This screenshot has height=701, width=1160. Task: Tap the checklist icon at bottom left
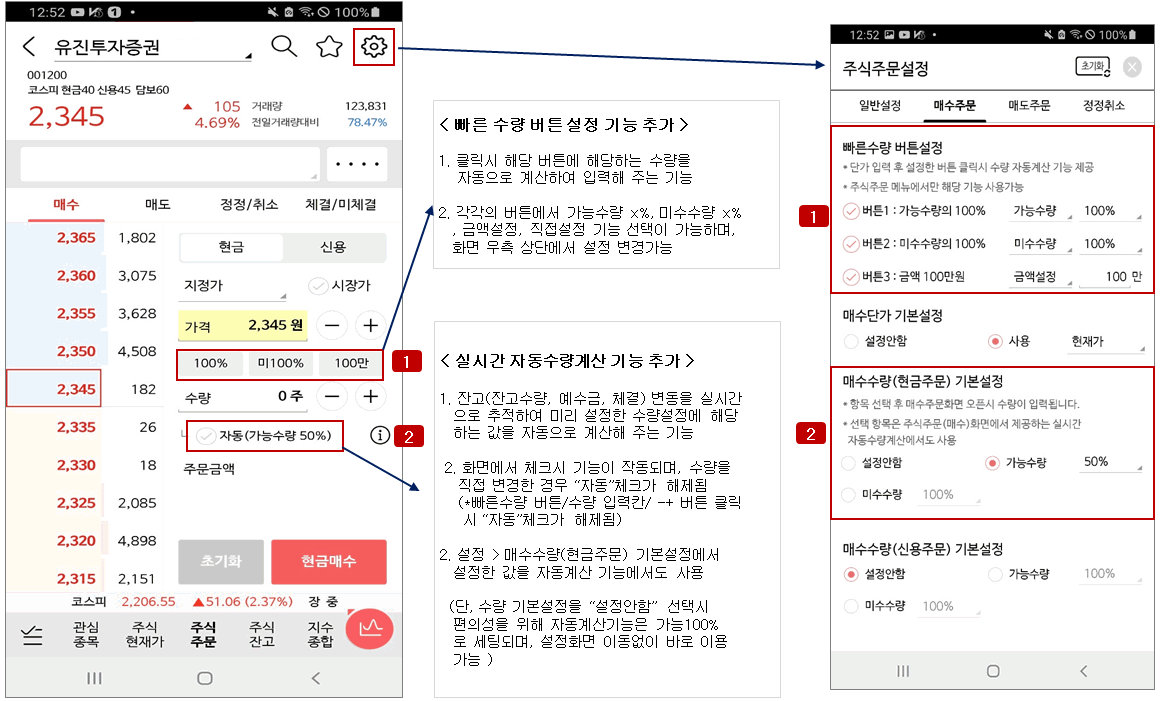pyautogui.click(x=32, y=632)
